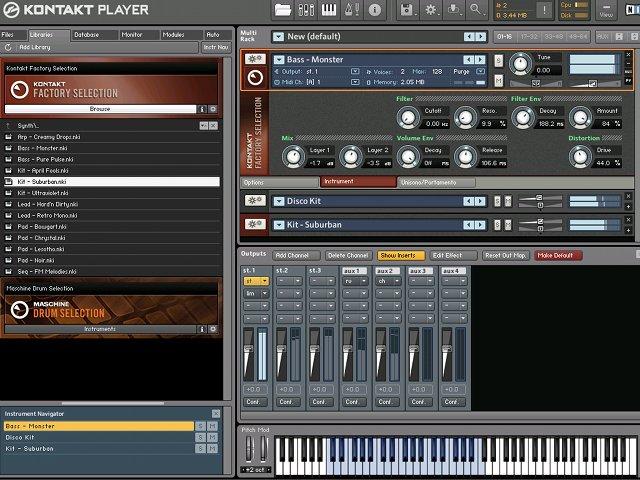This screenshot has width=640, height=480.
Task: Open the Disco Kit instrument dropdown
Action: click(x=279, y=201)
